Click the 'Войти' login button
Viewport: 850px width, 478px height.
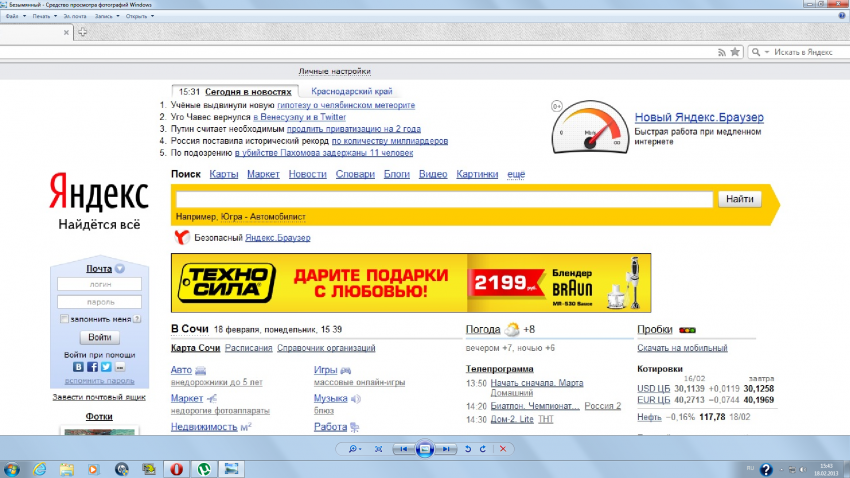[x=99, y=338]
